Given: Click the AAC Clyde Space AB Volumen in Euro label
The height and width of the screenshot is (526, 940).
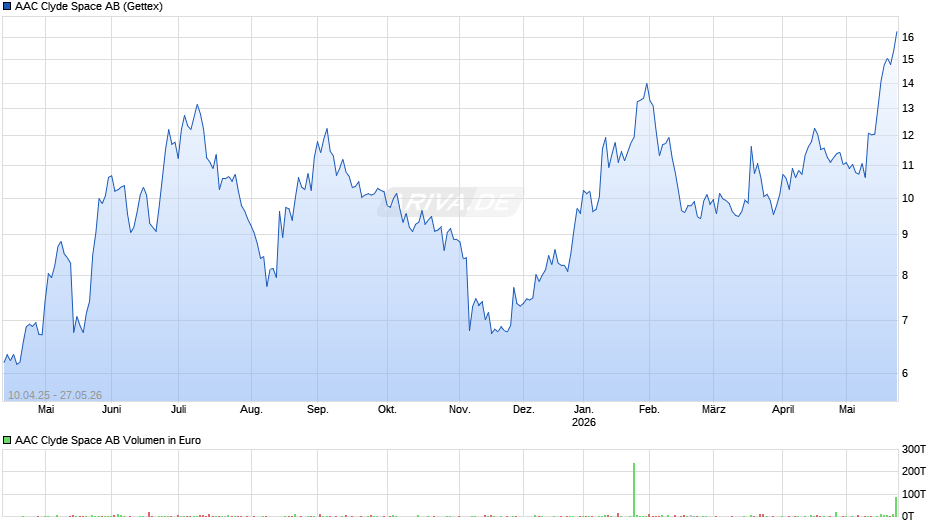Looking at the screenshot, I should [x=108, y=440].
